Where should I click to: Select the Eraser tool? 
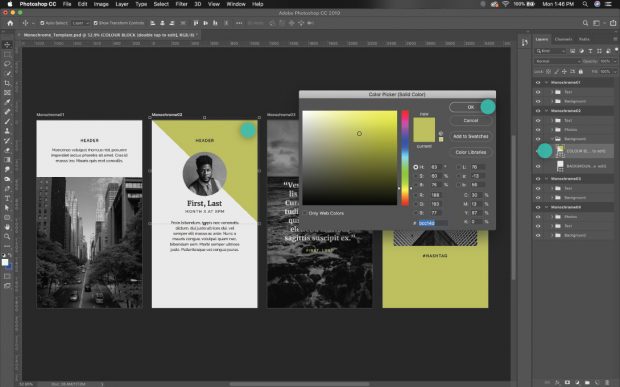[x=7, y=150]
